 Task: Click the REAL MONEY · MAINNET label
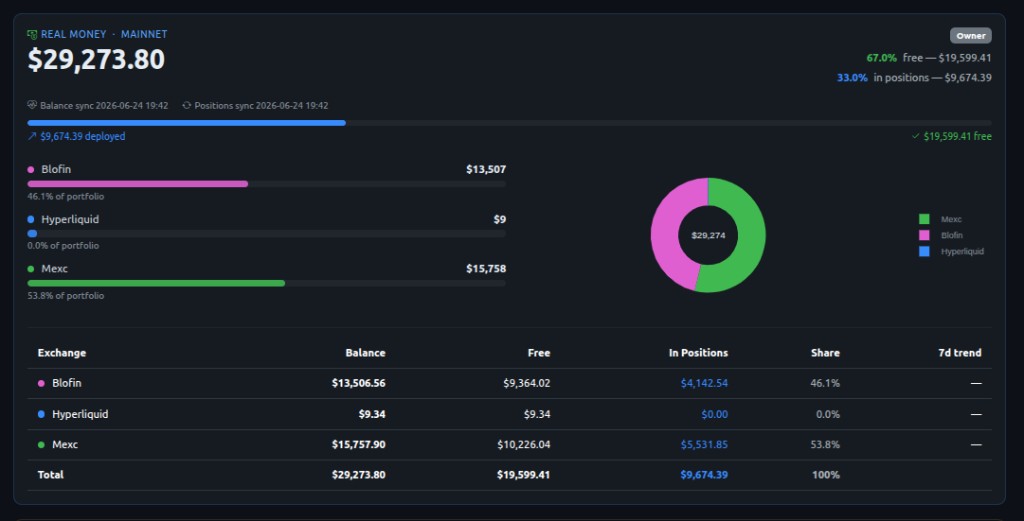[104, 34]
